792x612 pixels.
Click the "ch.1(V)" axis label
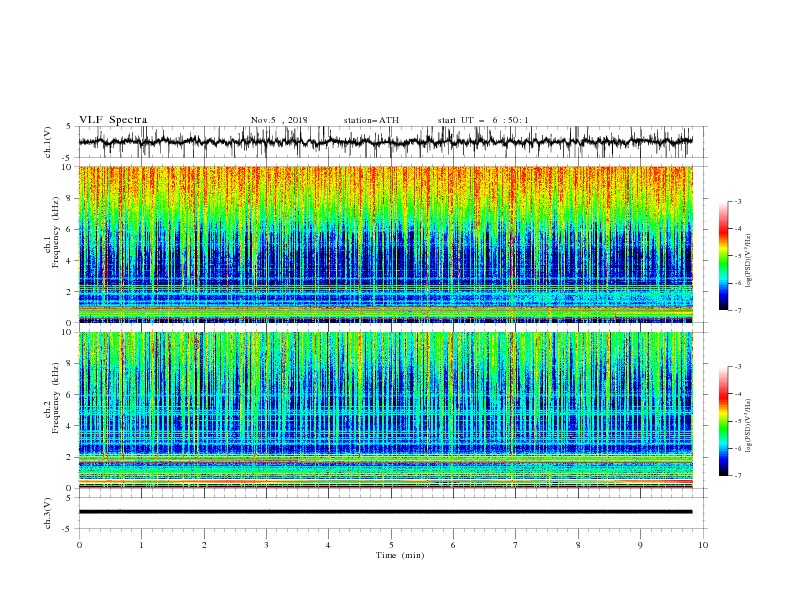(x=48, y=142)
